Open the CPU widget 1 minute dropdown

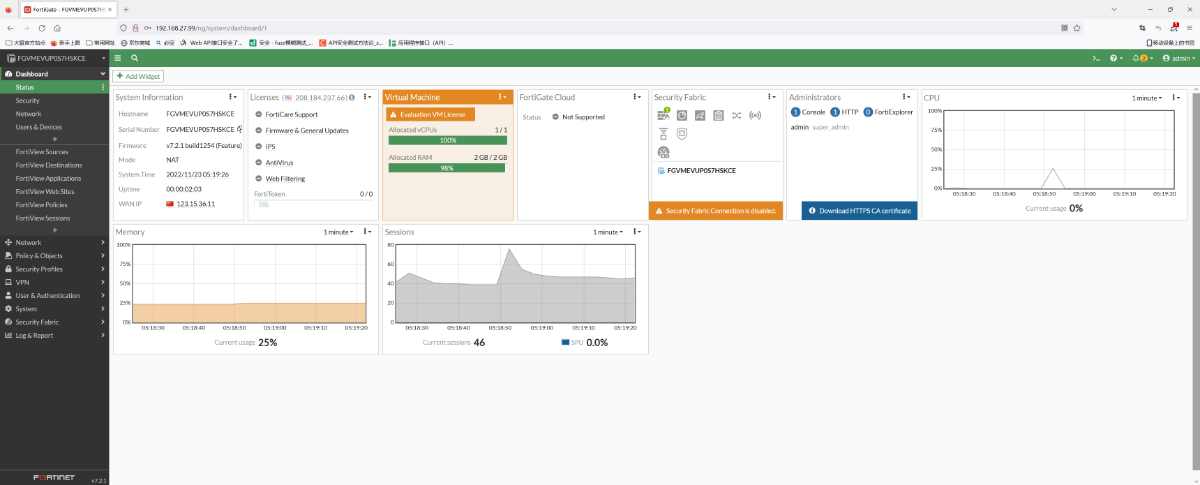[1148, 98]
